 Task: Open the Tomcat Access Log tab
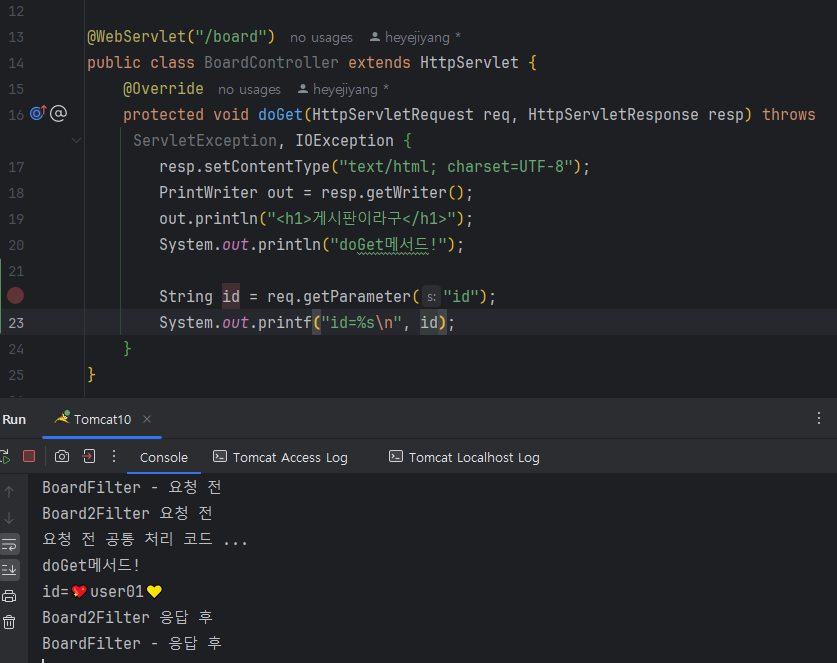[280, 457]
